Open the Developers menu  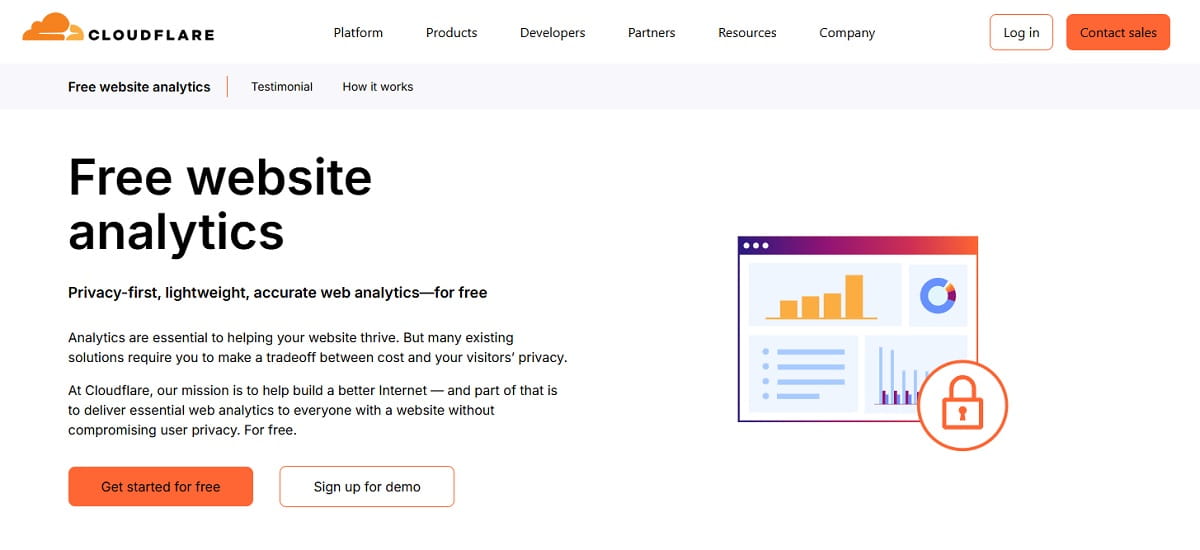(552, 32)
